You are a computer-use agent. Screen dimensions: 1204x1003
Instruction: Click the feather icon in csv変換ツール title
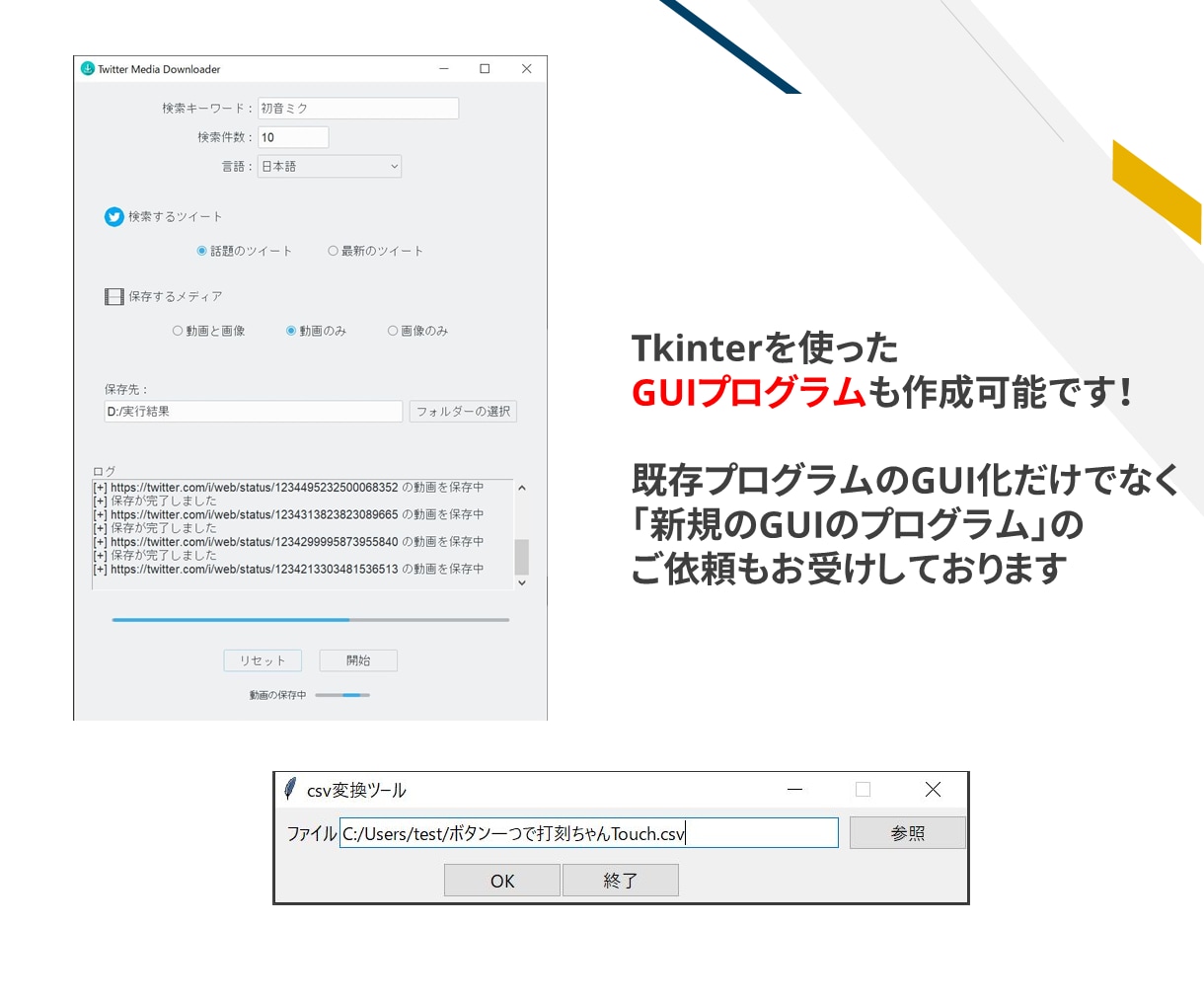(290, 789)
